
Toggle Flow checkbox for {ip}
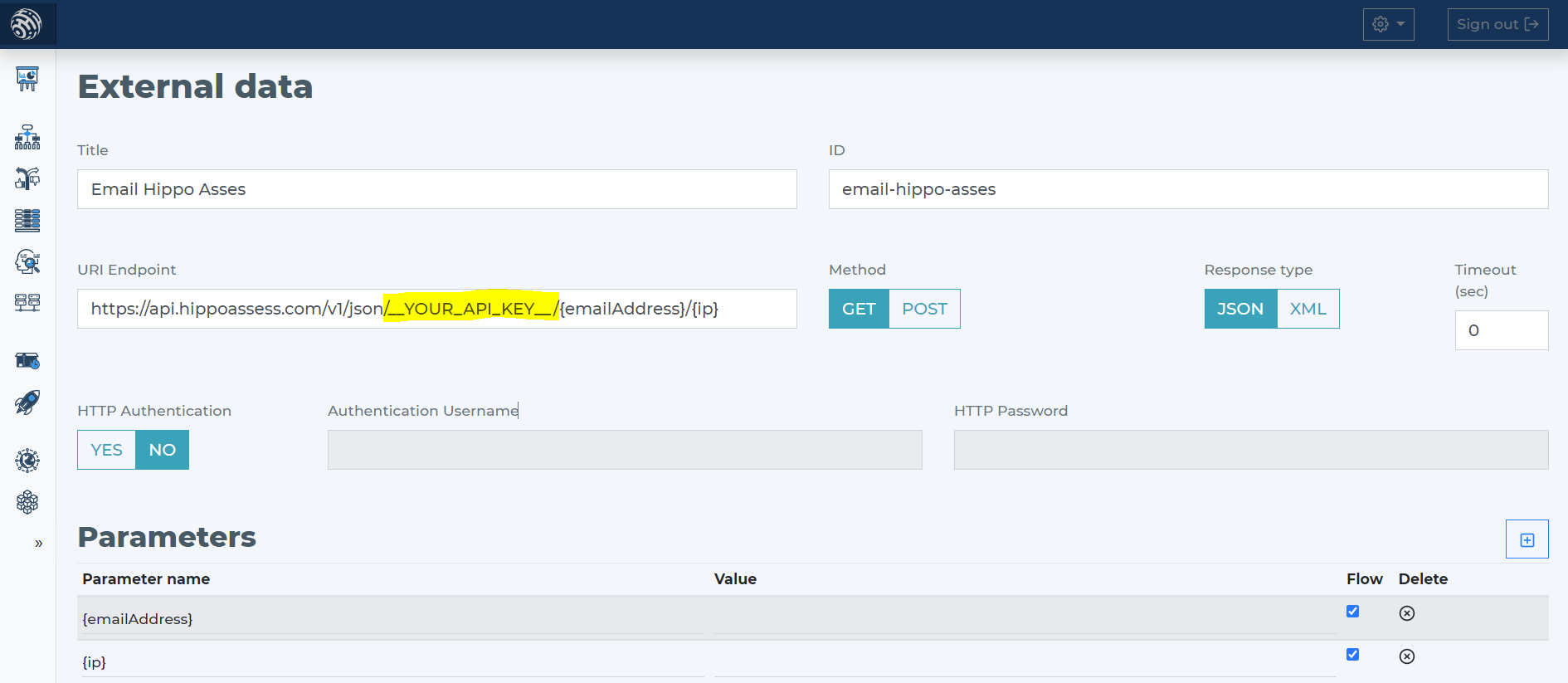1352,655
